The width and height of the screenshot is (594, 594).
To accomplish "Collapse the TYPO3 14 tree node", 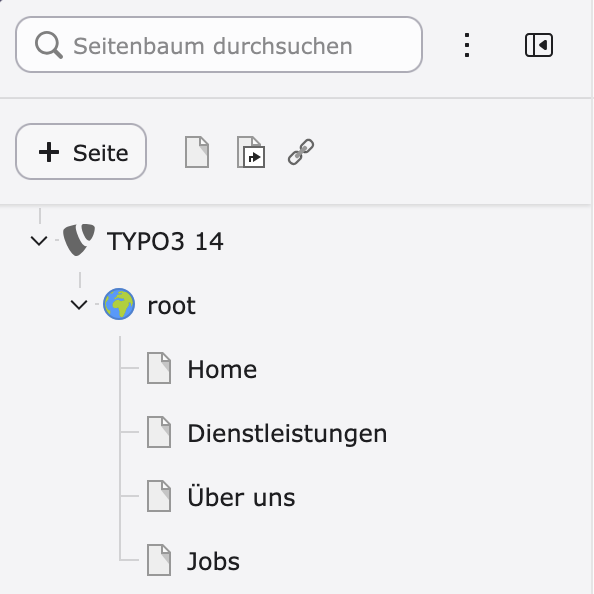I will [x=39, y=241].
